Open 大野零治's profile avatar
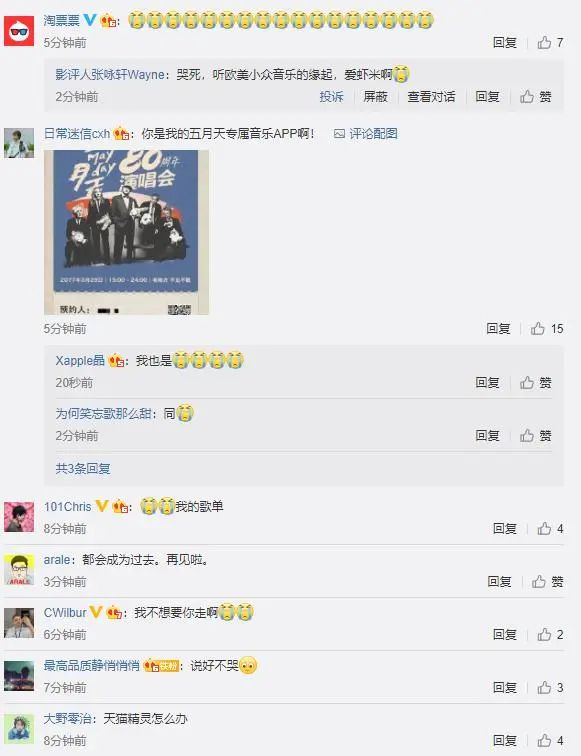The image size is (581, 756). 19,729
